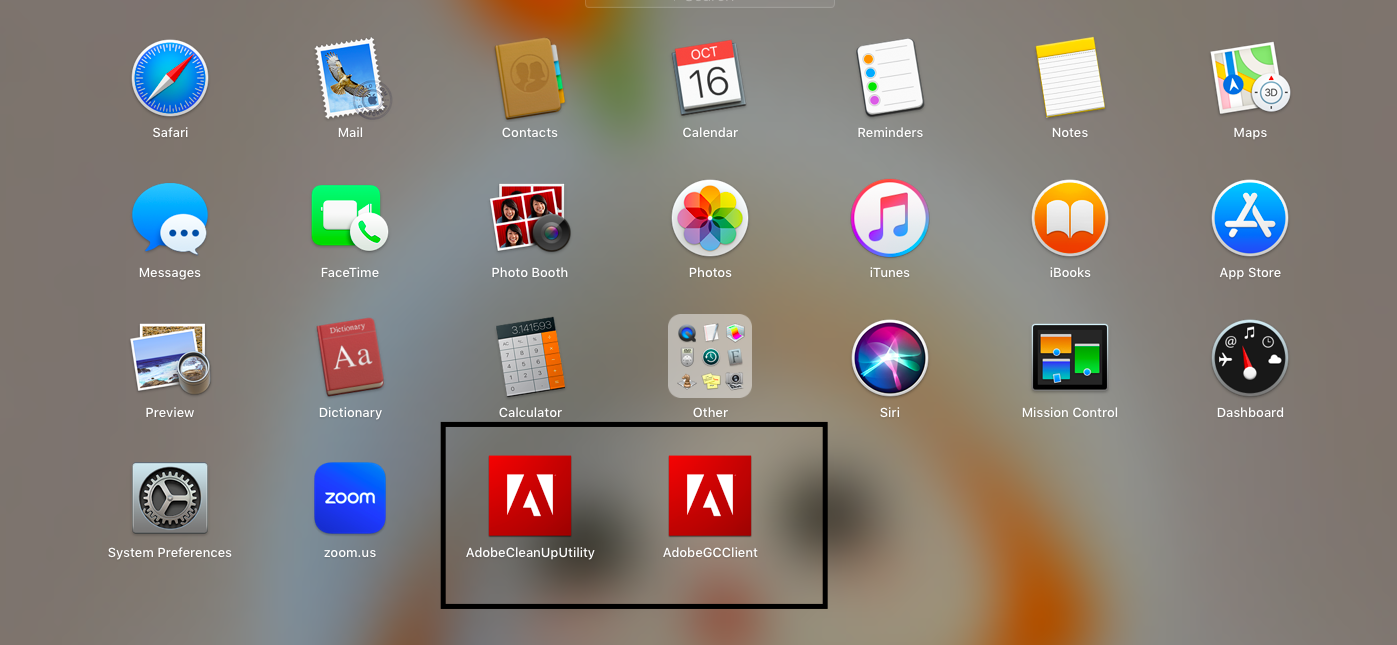Open the iTunes music app
Screen dimensions: 1397x645
[890, 218]
